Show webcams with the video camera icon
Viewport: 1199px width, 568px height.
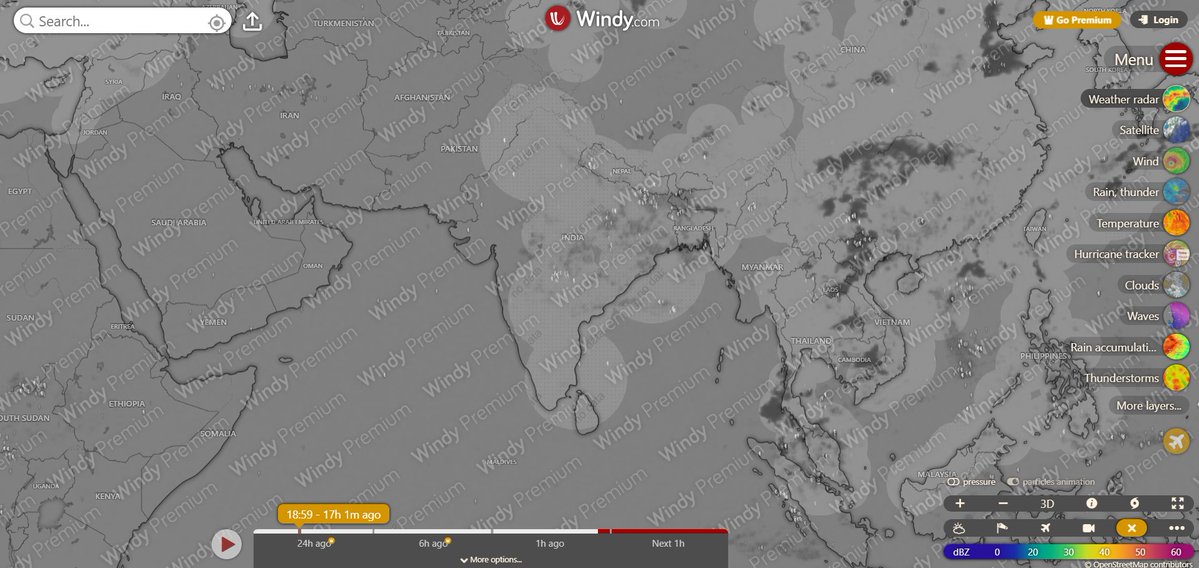(x=1088, y=527)
